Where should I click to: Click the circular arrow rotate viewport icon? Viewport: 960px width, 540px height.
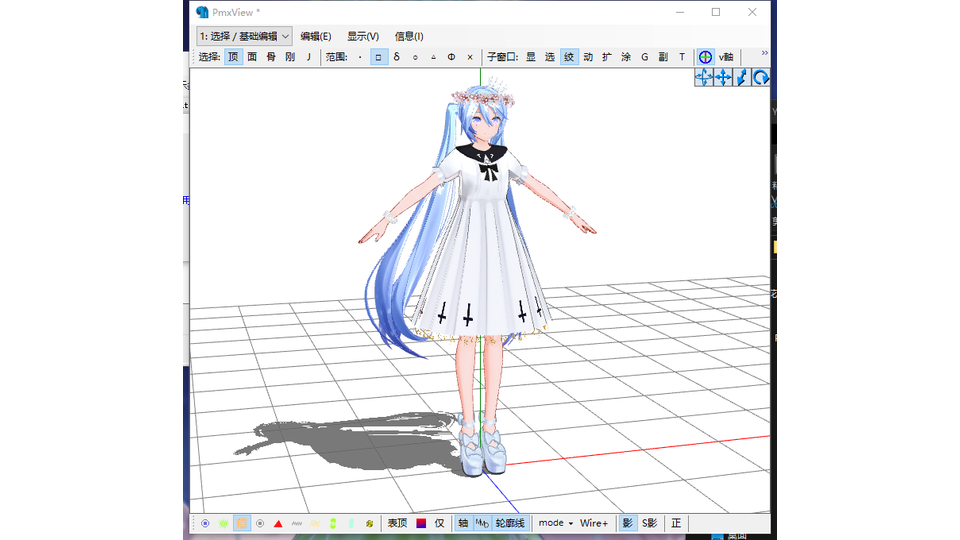[760, 77]
